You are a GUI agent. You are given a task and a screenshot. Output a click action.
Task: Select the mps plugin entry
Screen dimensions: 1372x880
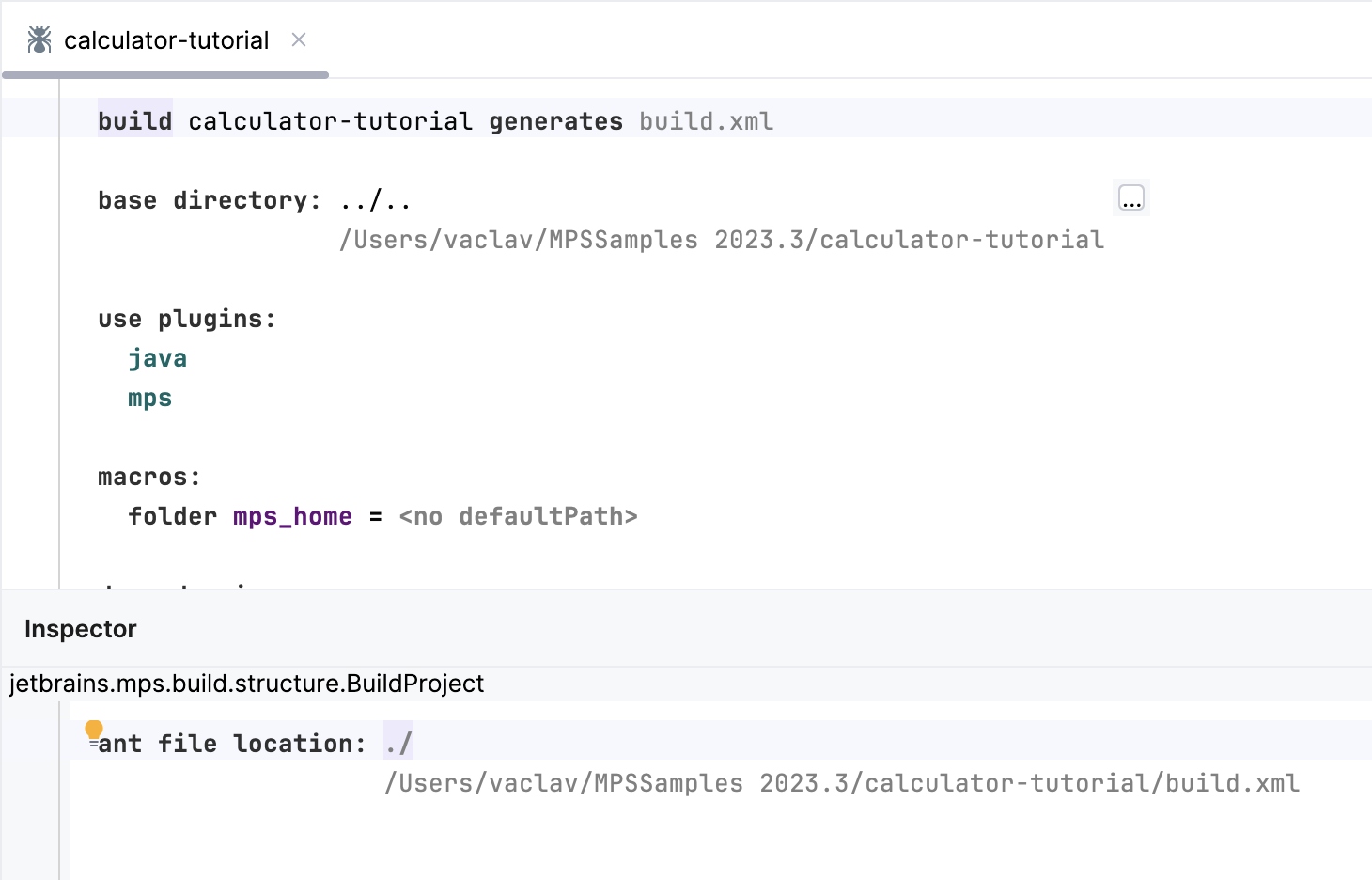149,397
